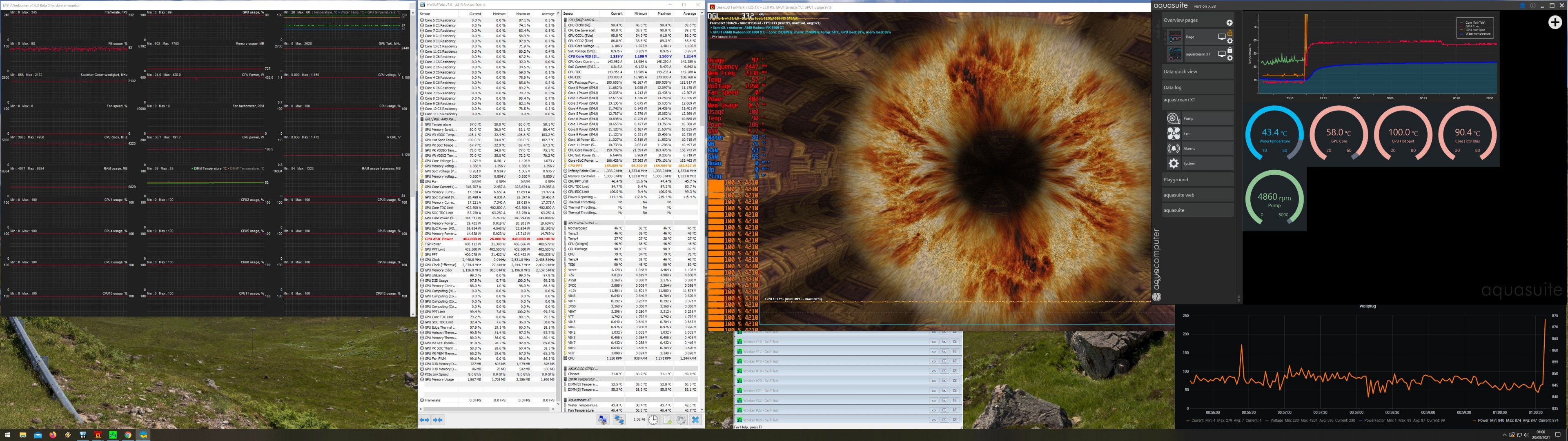Click the large plus button in aquasuite

(x=1555, y=22)
